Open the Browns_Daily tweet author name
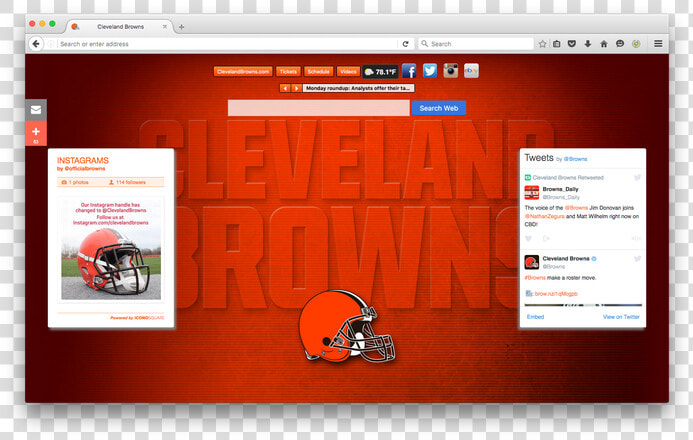 pos(560,189)
